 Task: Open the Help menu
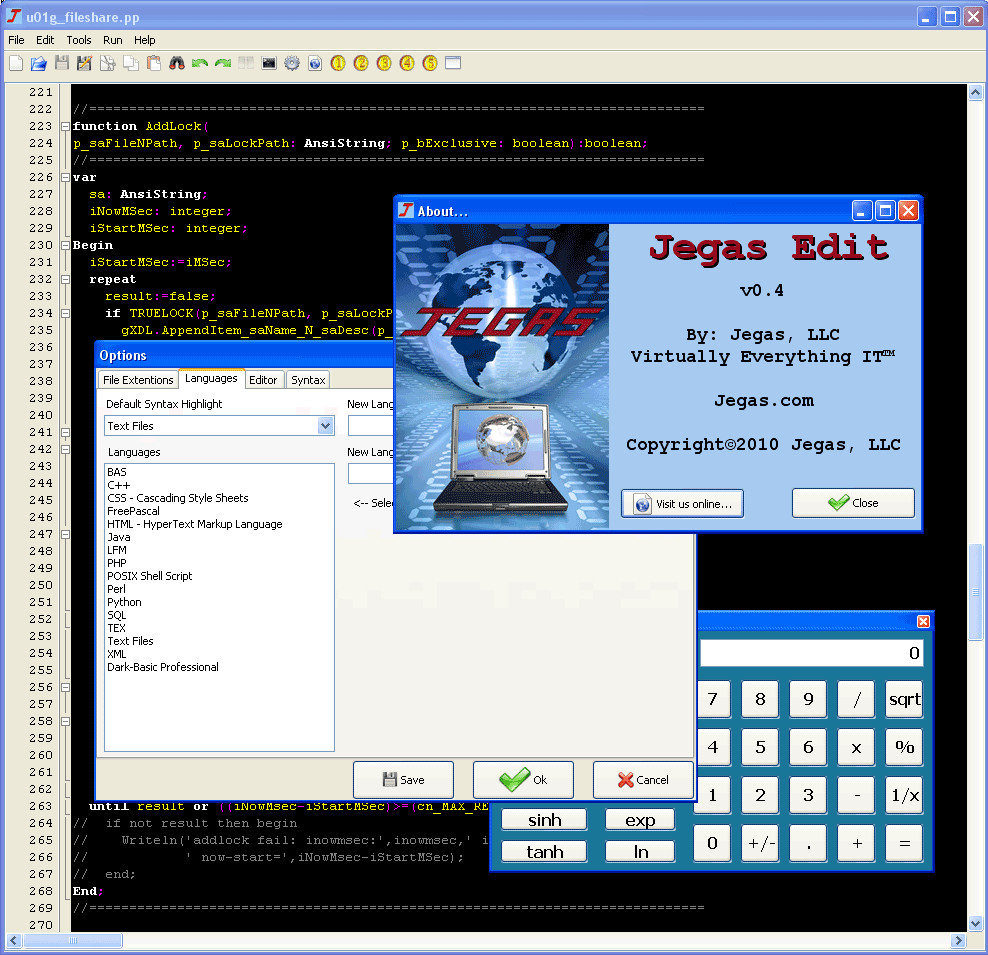144,40
